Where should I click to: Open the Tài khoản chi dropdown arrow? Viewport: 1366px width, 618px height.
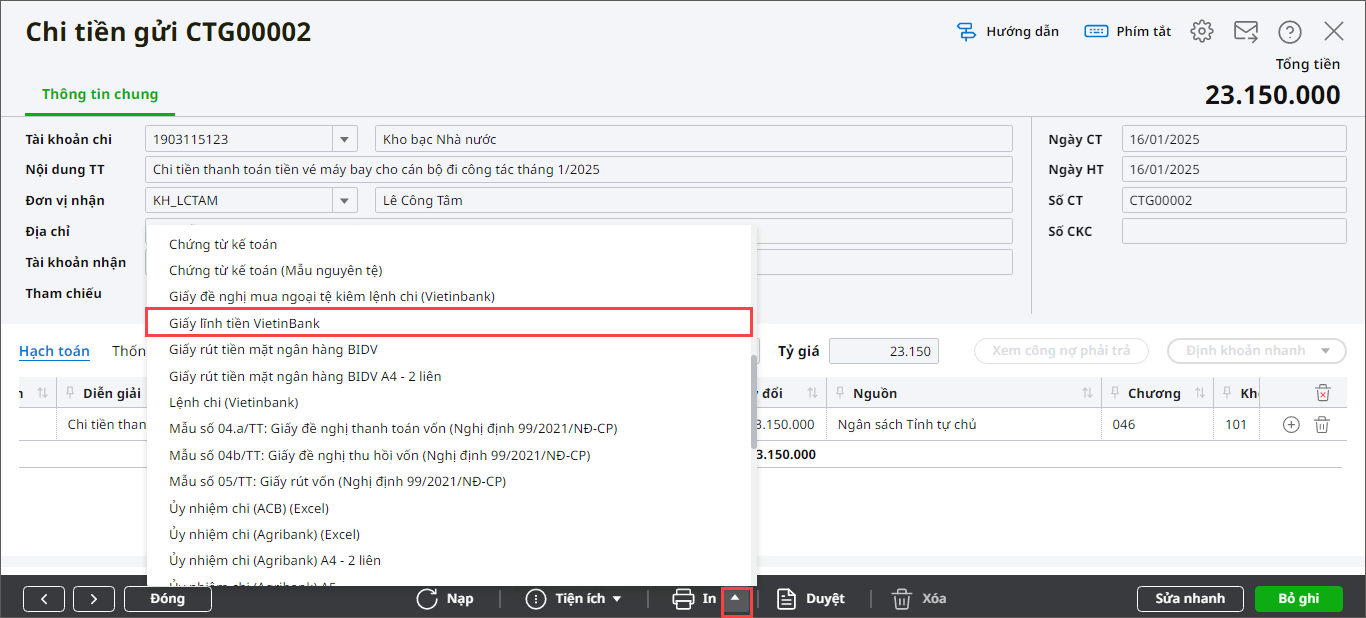pyautogui.click(x=345, y=139)
